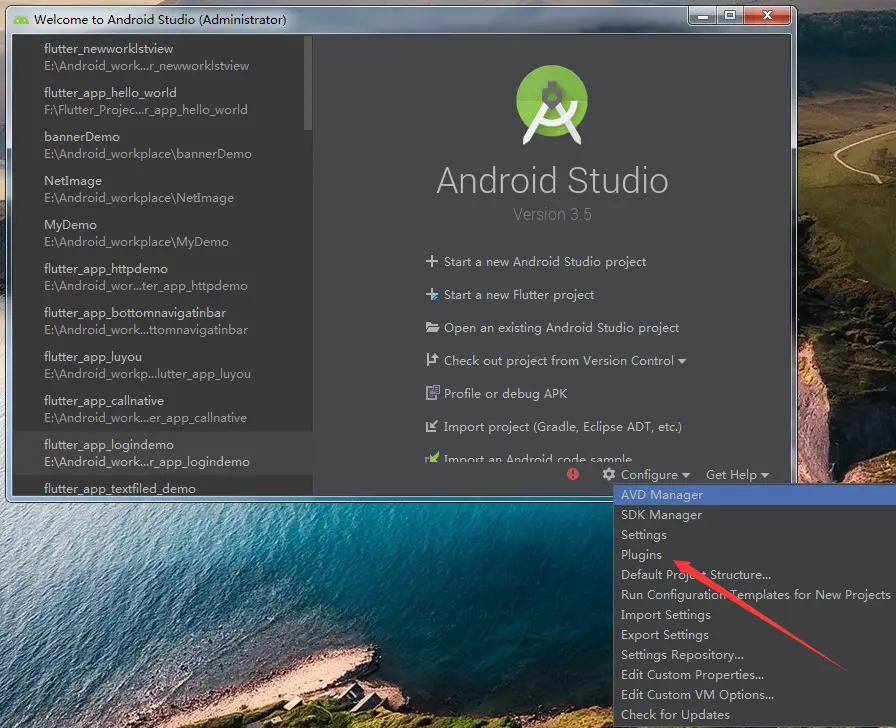The image size is (896, 728).
Task: Click the Import project arrow icon
Action: tap(431, 426)
